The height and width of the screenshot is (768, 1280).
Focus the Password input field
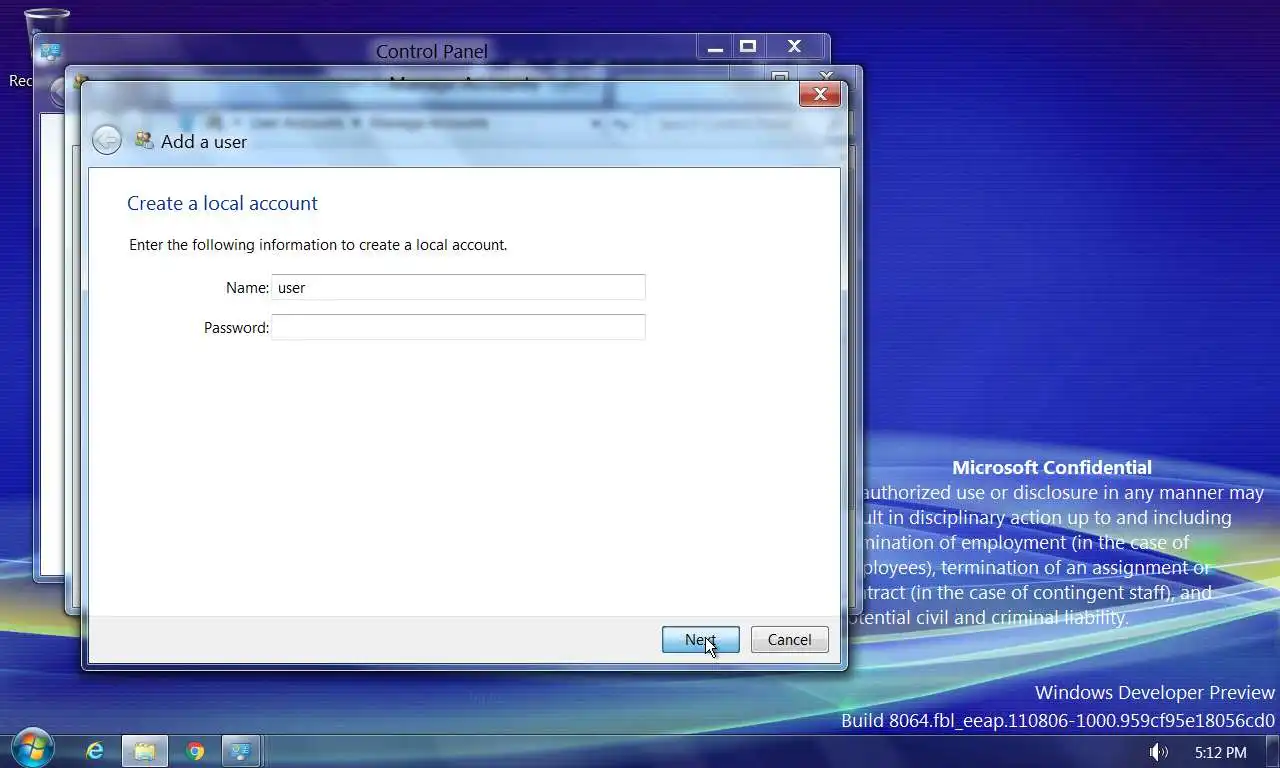(458, 327)
